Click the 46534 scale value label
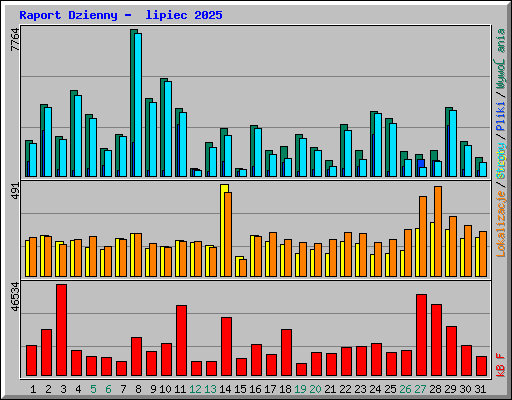 coord(15,297)
